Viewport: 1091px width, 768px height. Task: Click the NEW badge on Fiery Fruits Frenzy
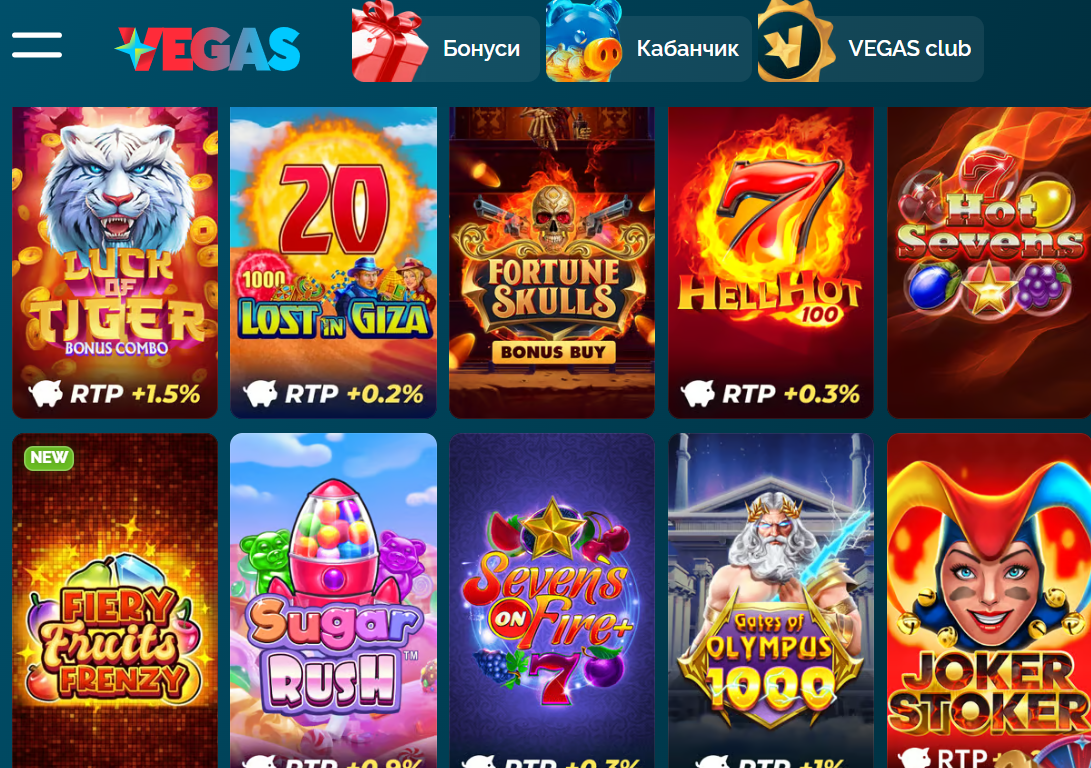pos(49,458)
